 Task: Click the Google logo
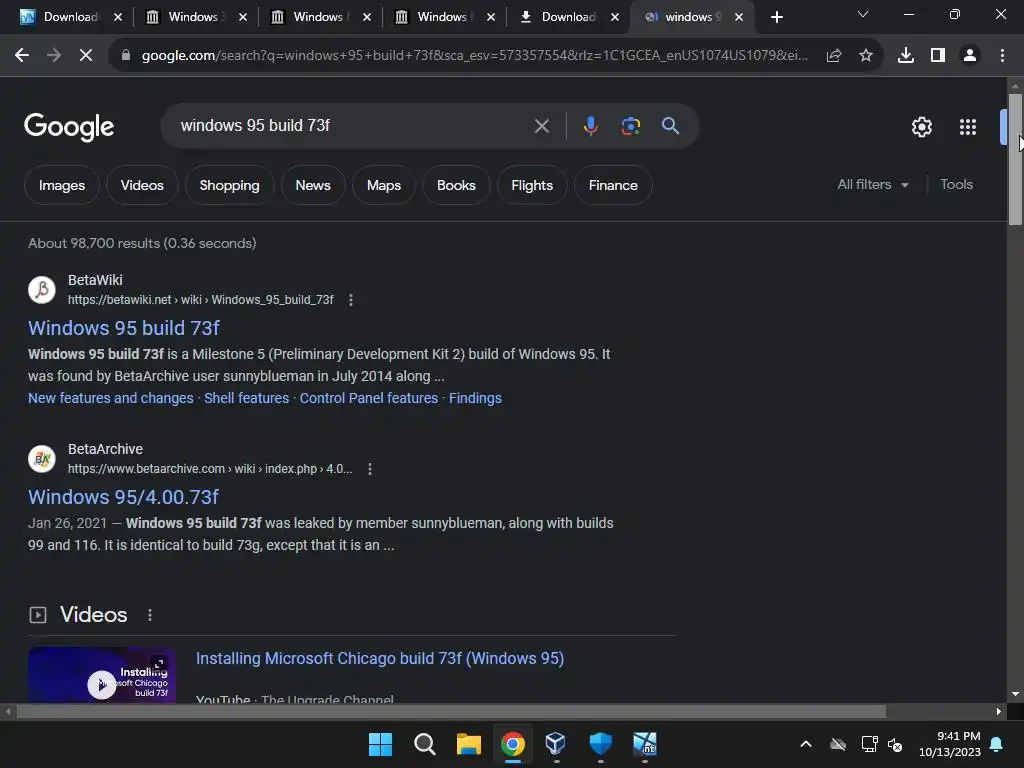69,127
